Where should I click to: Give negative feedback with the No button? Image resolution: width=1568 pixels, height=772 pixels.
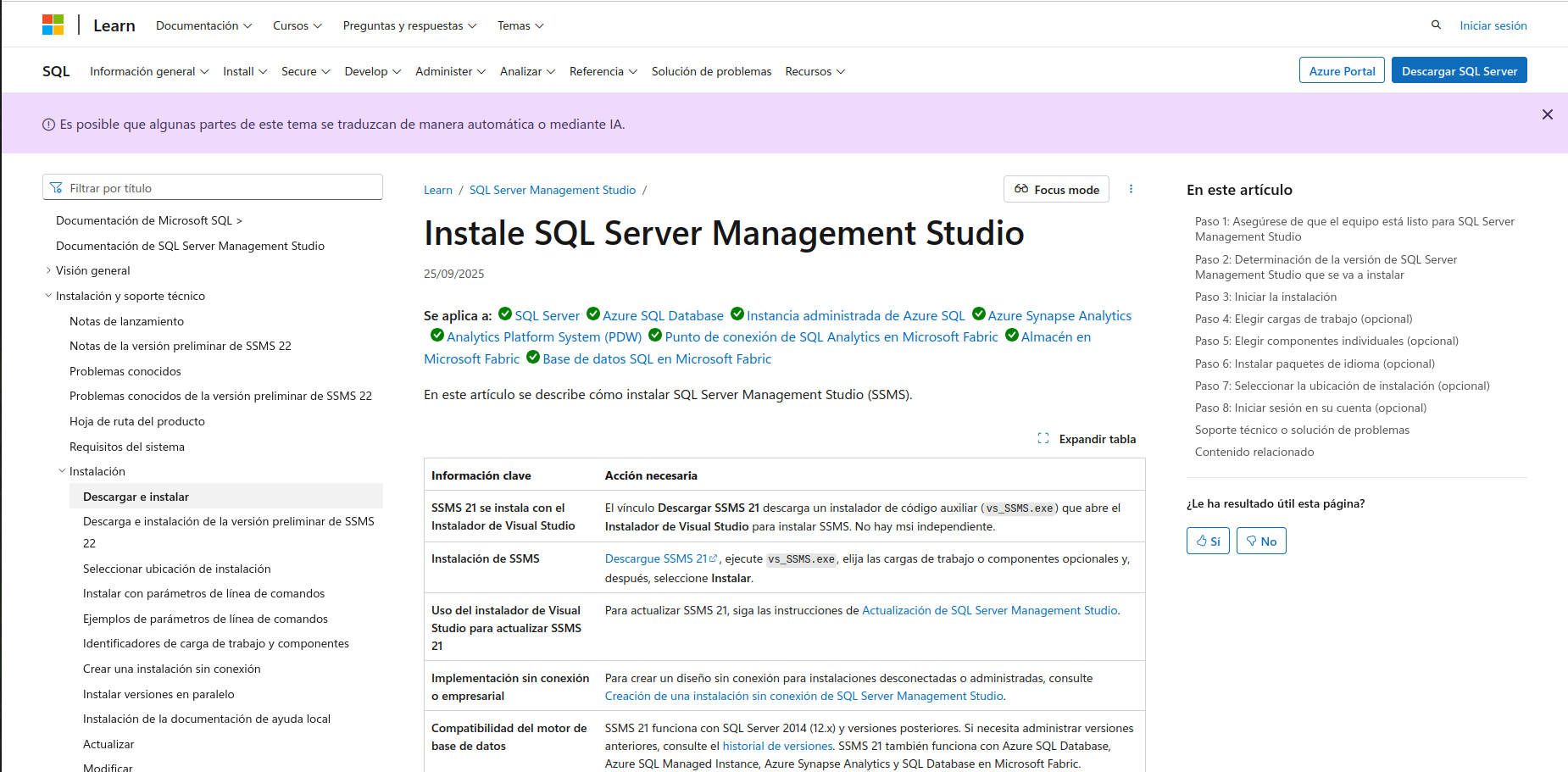(x=1261, y=540)
